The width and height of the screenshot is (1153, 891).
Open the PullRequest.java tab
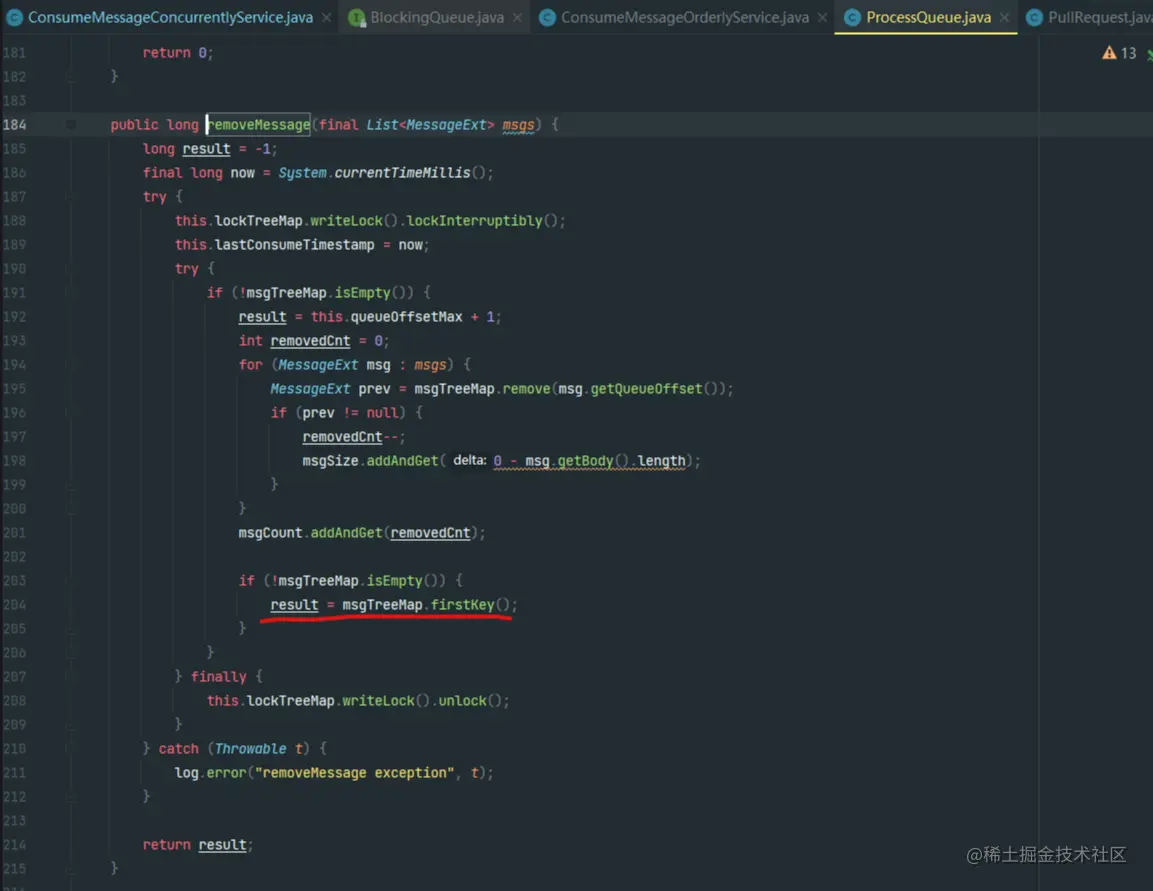1100,17
